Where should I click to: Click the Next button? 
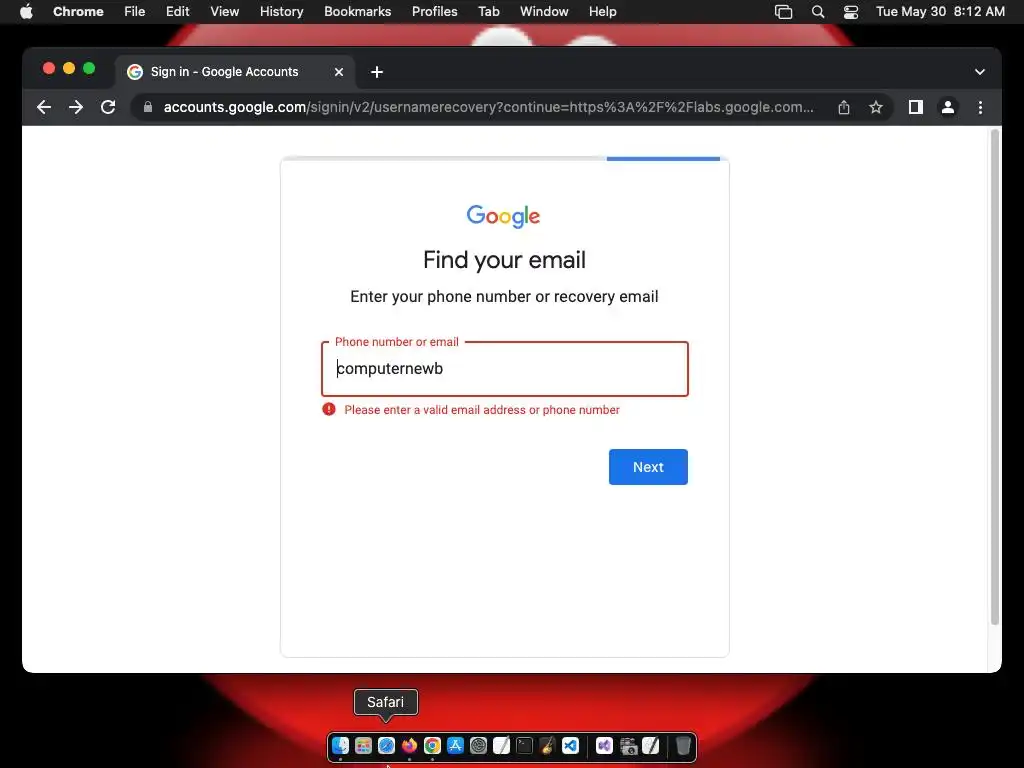[x=648, y=467]
